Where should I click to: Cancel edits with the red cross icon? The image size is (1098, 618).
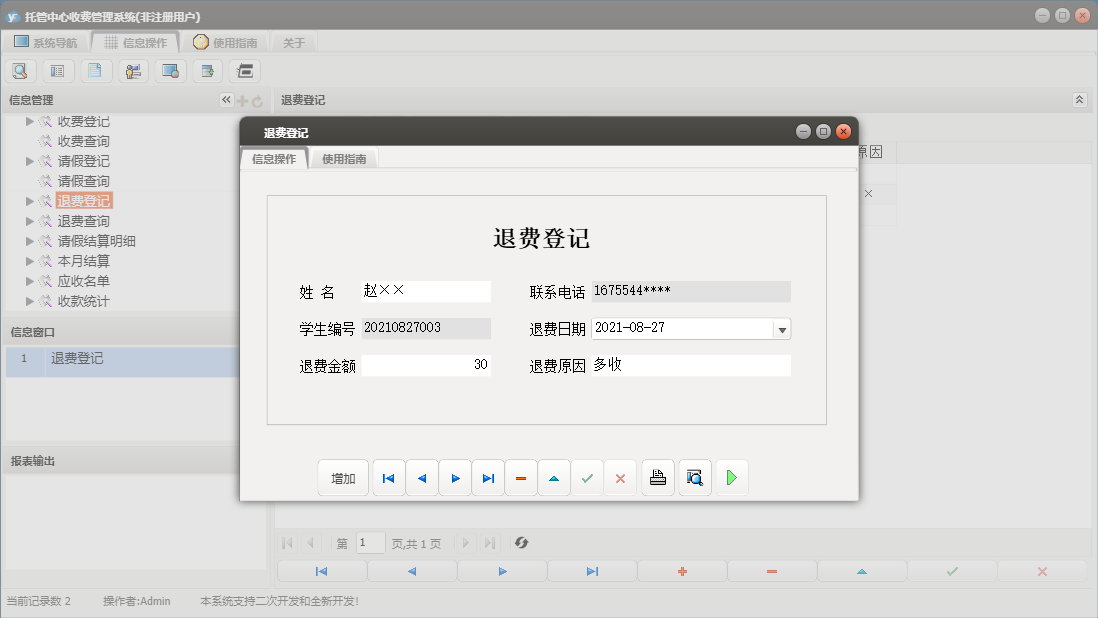point(620,477)
